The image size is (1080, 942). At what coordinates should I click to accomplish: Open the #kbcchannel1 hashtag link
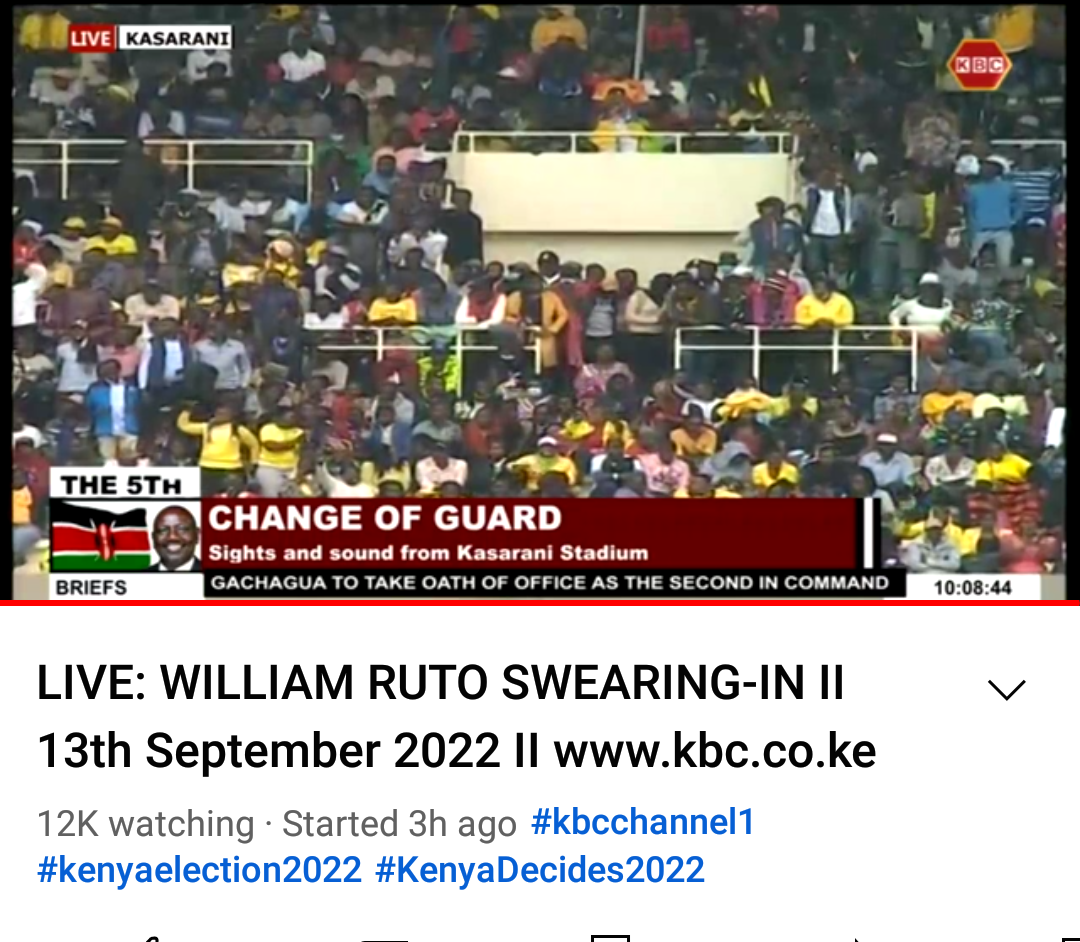pyautogui.click(x=643, y=822)
